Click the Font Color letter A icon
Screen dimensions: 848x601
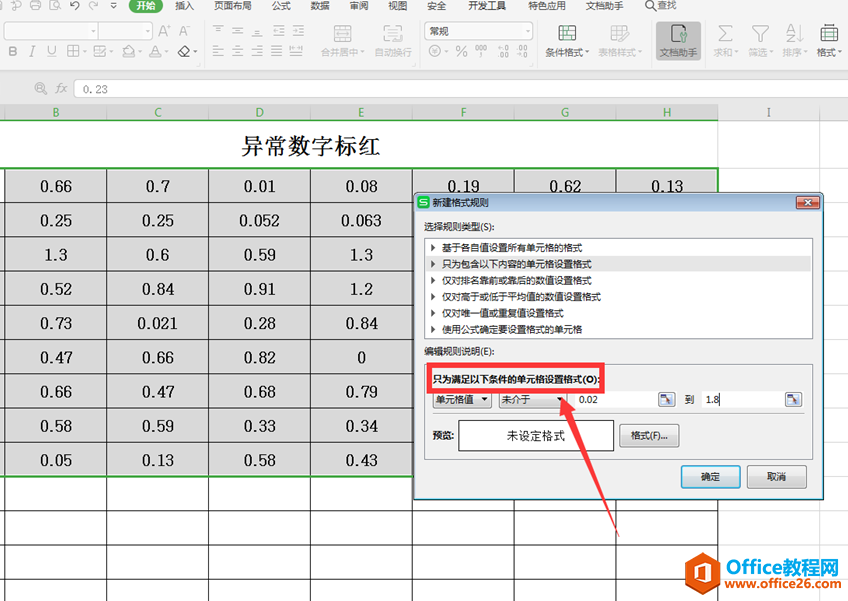pyautogui.click(x=155, y=51)
